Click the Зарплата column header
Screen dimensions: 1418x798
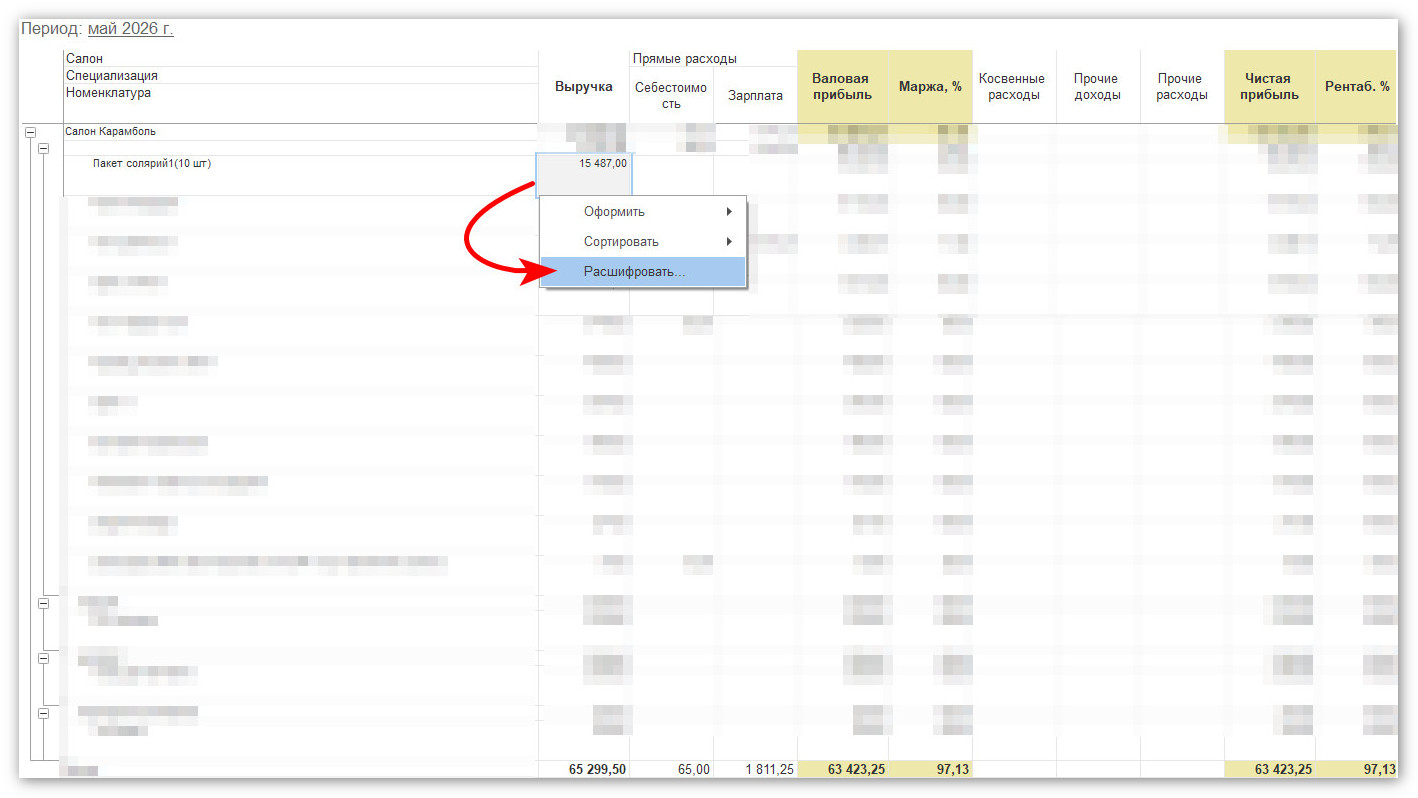pos(755,96)
